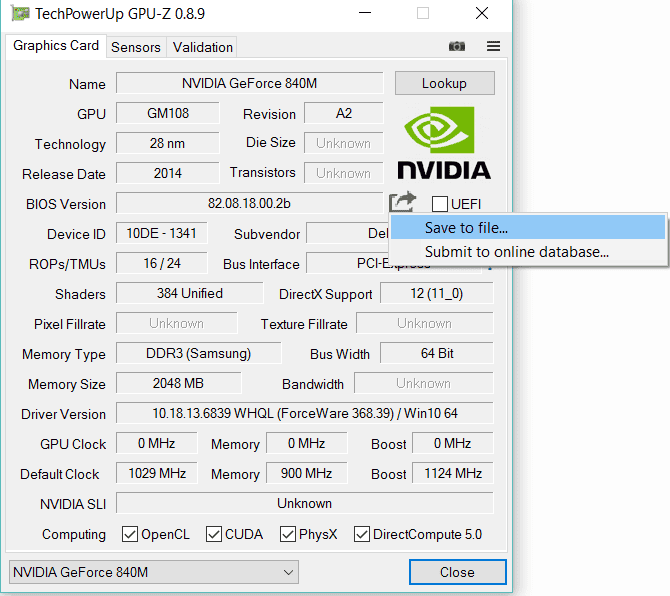This screenshot has width=670, height=596.
Task: Click the Device ID 10DE - 1341 field
Action: pyautogui.click(x=162, y=233)
